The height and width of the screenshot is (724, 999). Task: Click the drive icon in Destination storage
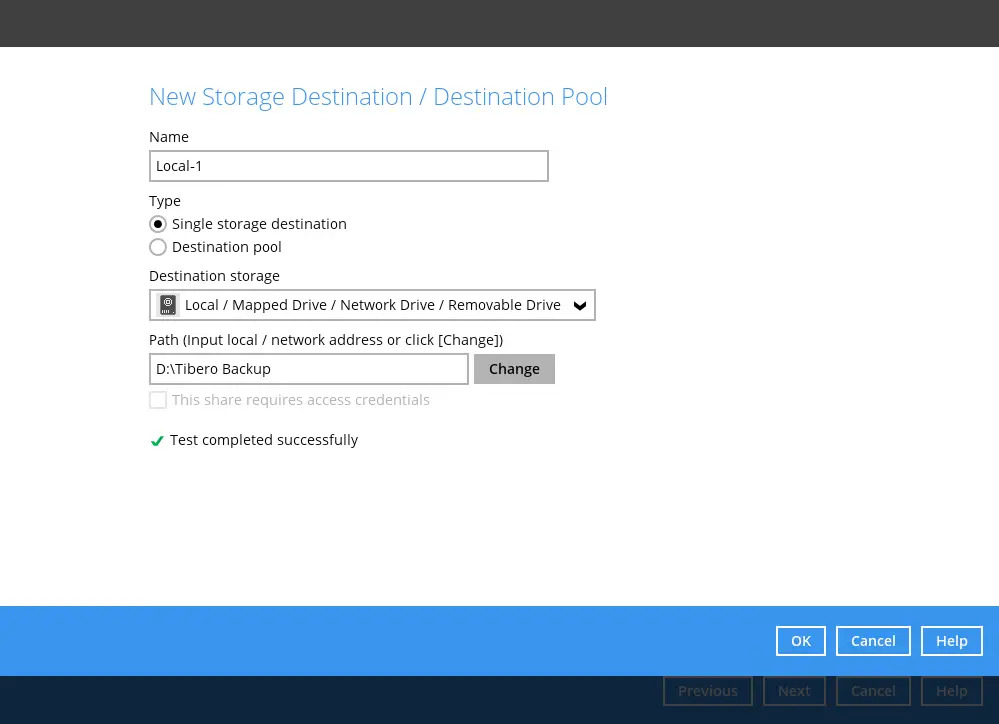click(168, 305)
